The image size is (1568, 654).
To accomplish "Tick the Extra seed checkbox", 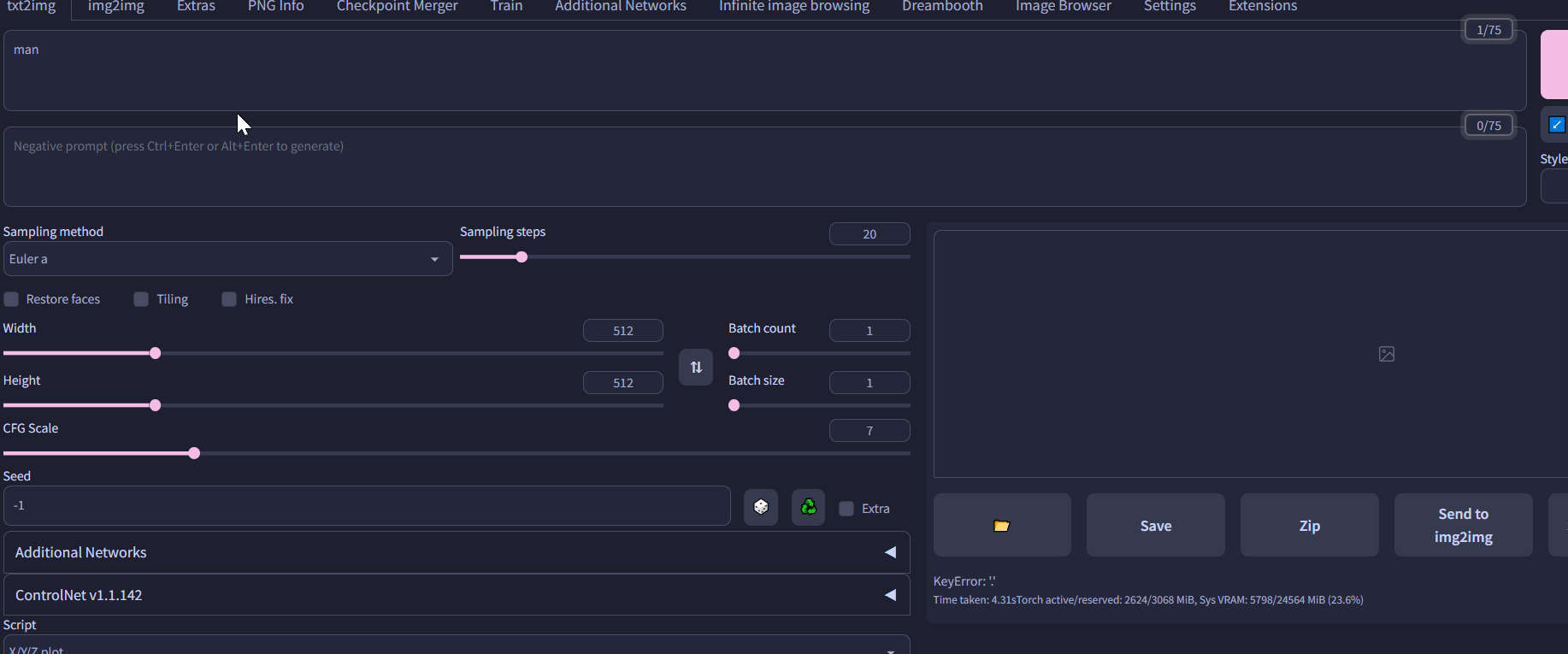I will click(846, 509).
